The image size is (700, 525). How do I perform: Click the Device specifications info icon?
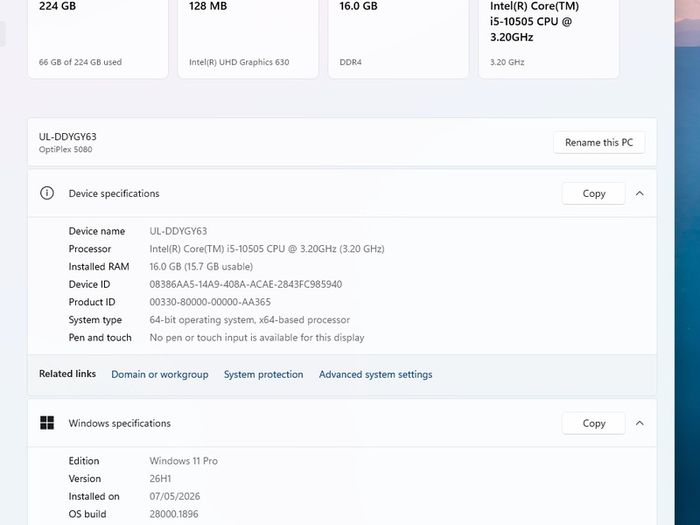(47, 193)
